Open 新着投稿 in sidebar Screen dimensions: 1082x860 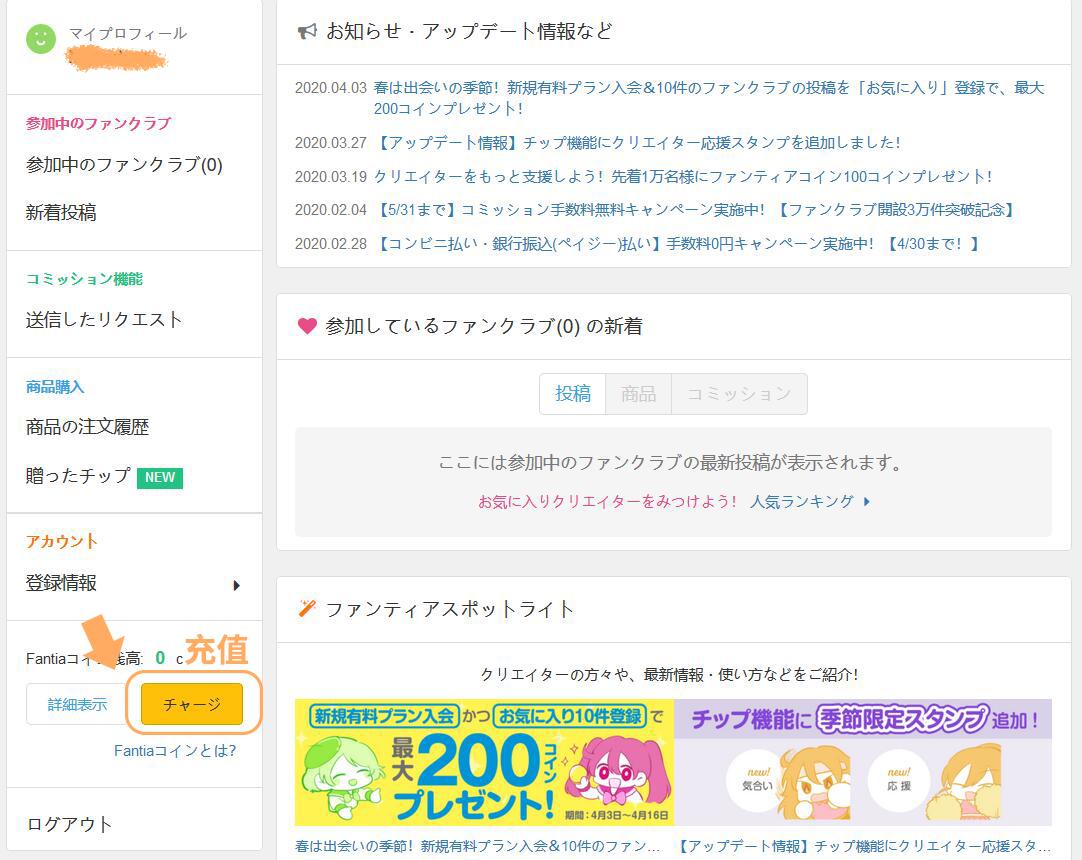click(61, 213)
